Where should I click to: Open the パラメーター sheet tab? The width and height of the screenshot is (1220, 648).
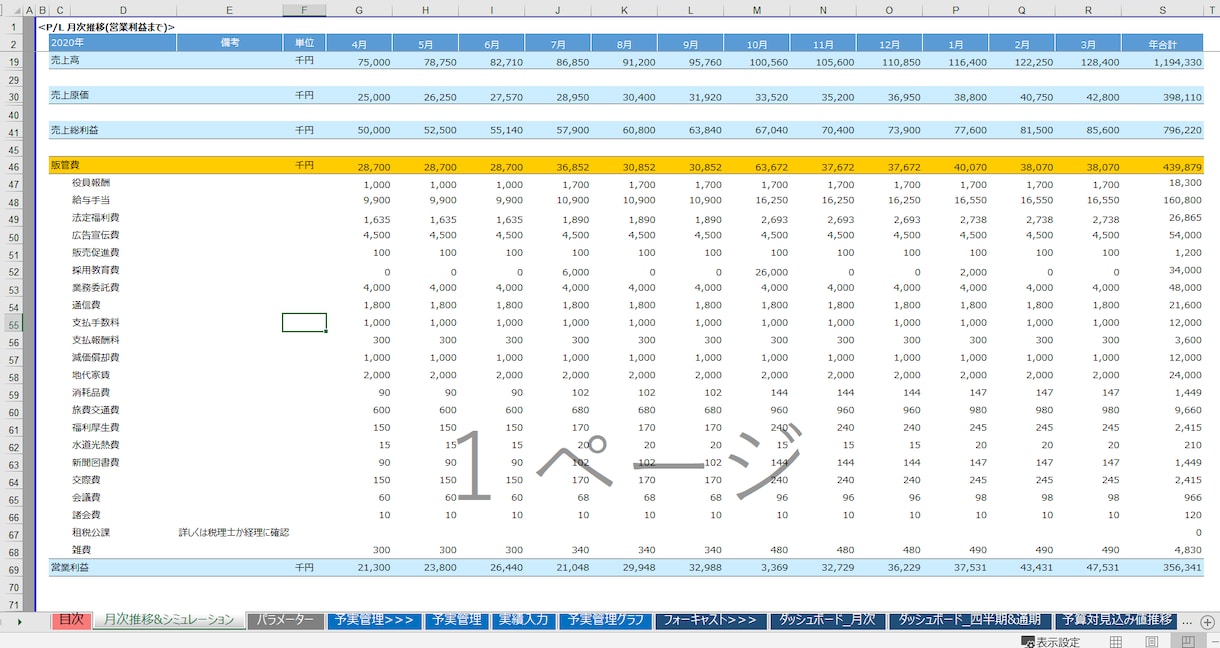285,621
